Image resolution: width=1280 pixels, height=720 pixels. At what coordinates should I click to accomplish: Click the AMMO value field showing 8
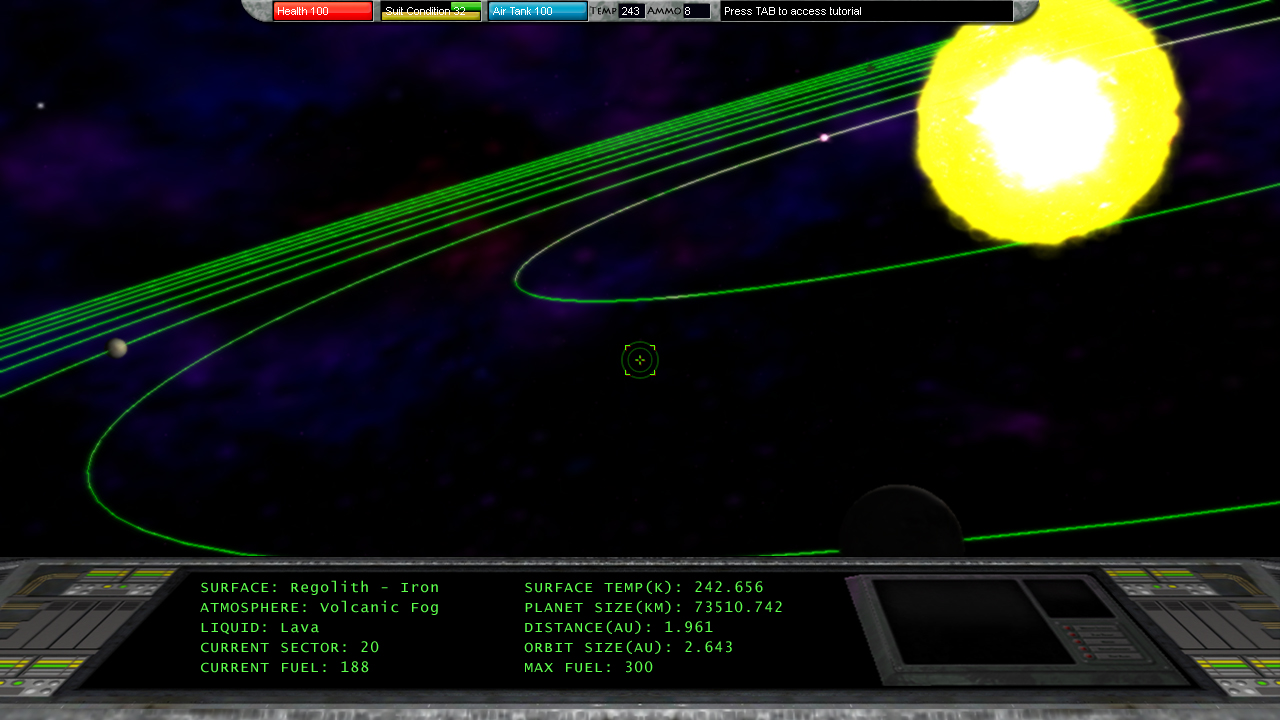coord(696,11)
